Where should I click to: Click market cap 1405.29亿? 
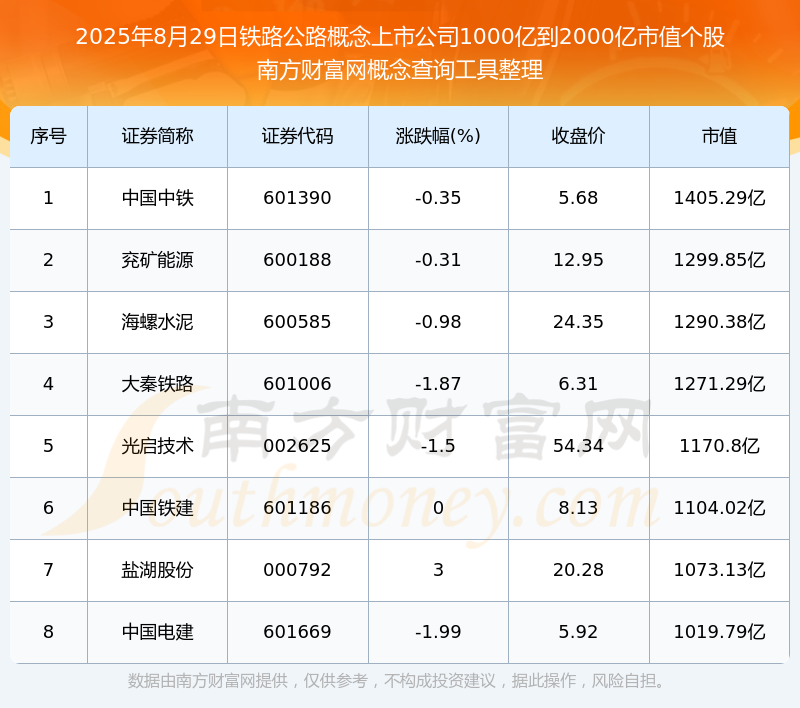(x=719, y=198)
